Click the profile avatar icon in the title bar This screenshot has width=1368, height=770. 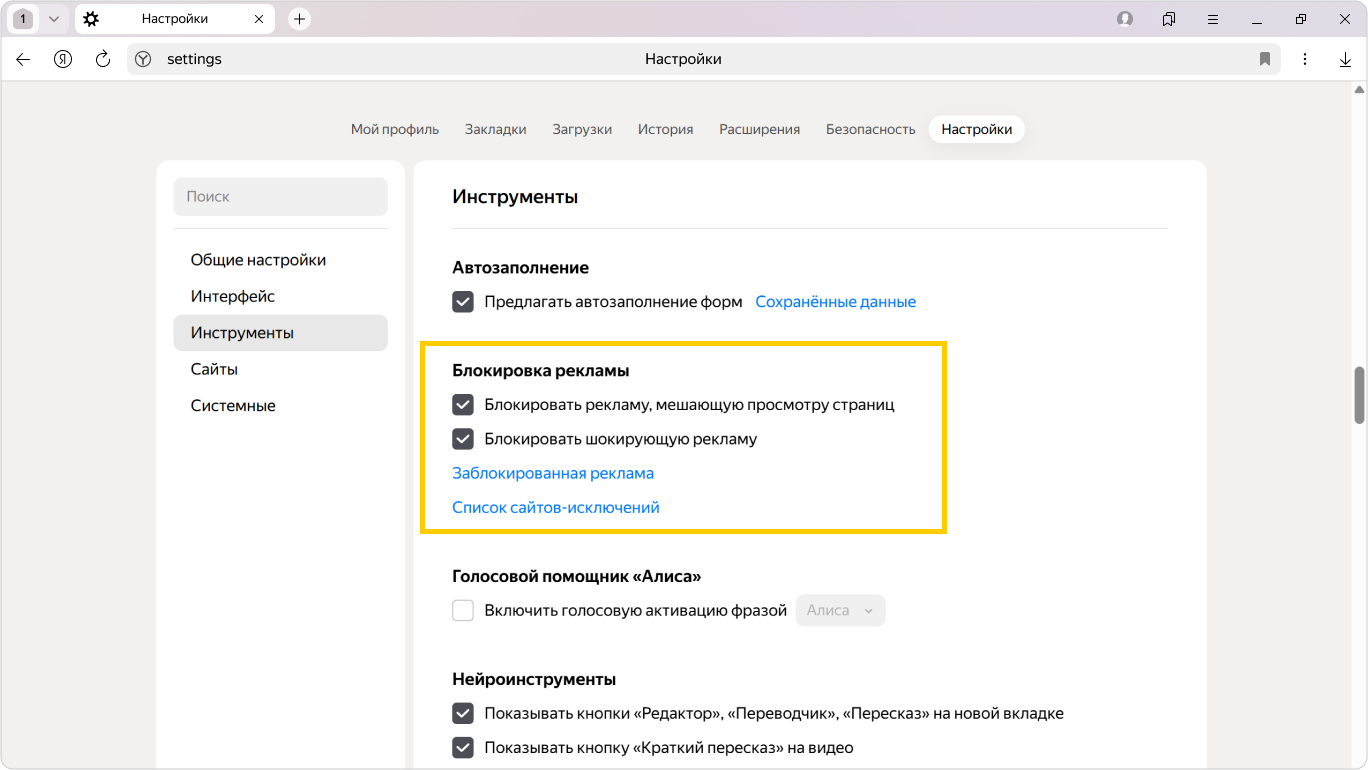(x=1125, y=19)
